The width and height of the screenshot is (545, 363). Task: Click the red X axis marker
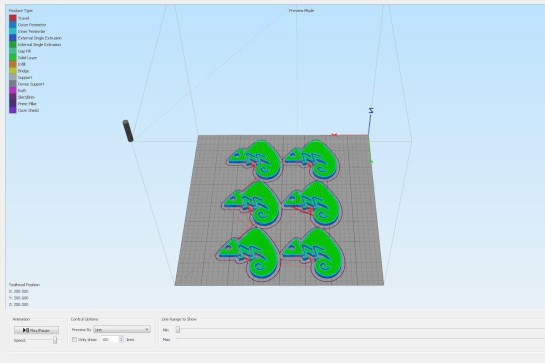334,135
